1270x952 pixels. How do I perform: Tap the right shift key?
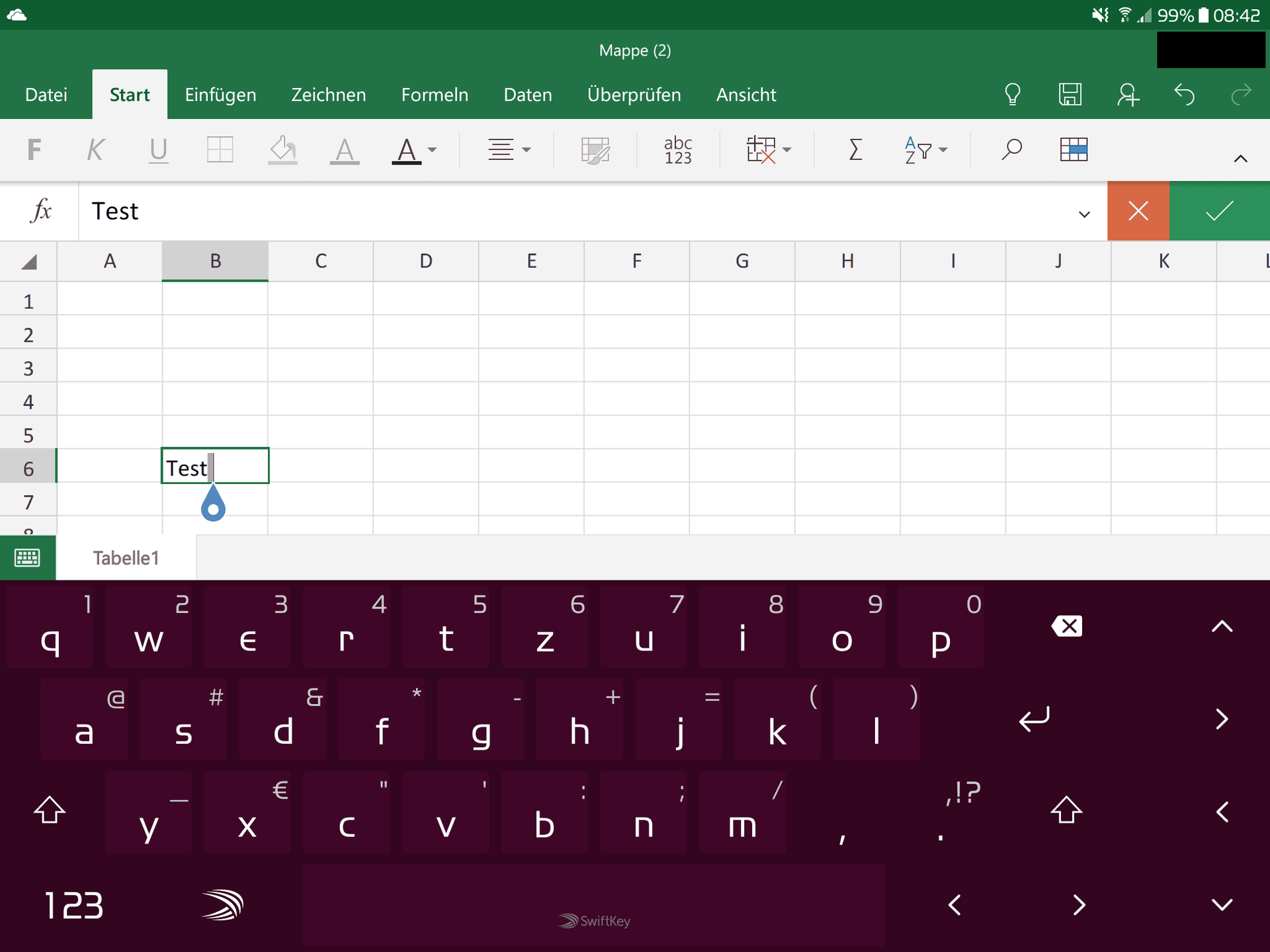tap(1066, 810)
